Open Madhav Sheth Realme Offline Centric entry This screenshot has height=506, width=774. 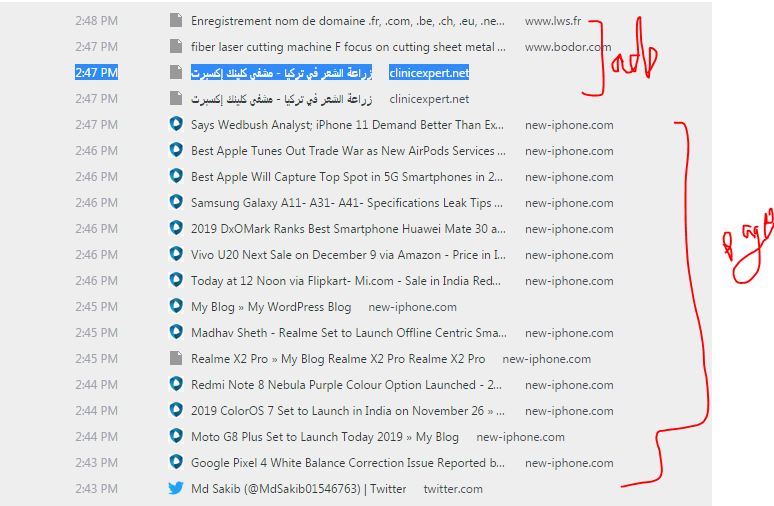click(x=347, y=332)
